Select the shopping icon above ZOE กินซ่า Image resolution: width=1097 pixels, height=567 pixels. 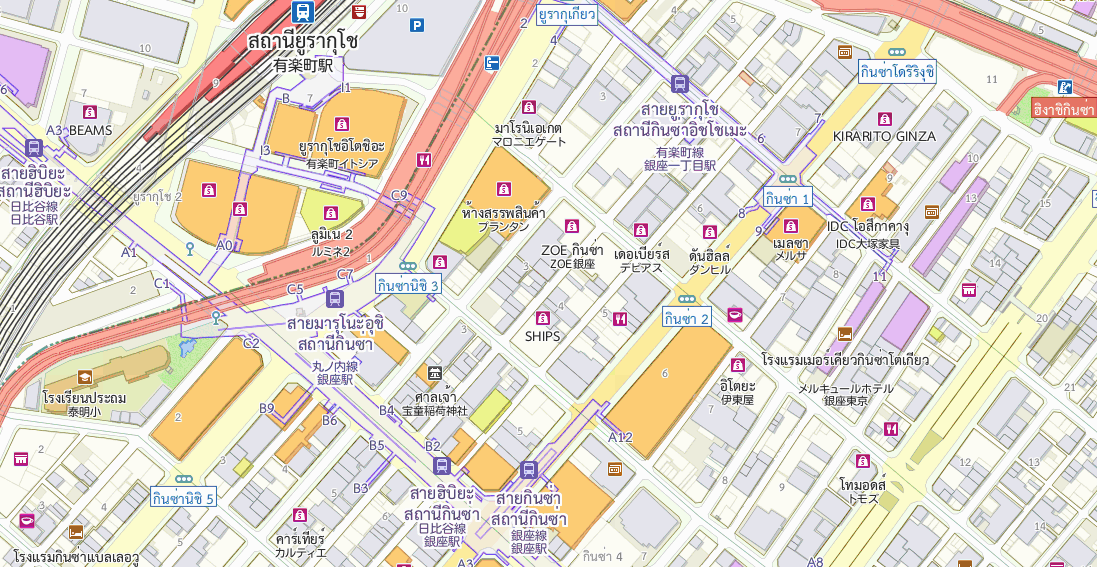572,225
